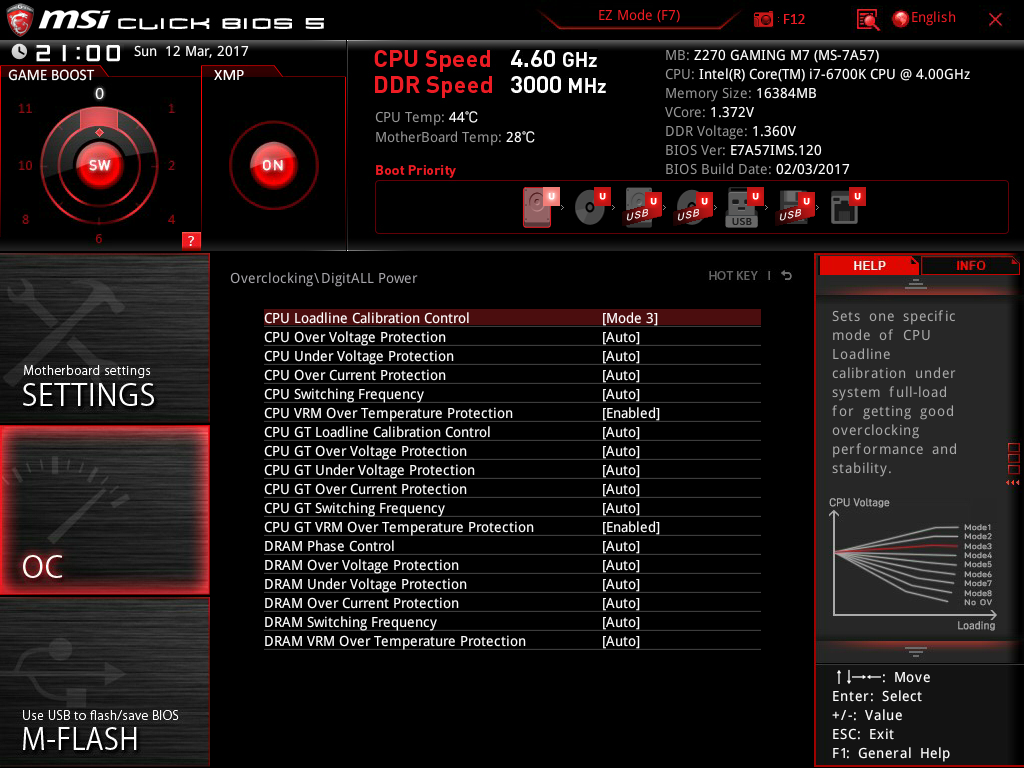Switch to the INFO tab

click(970, 265)
